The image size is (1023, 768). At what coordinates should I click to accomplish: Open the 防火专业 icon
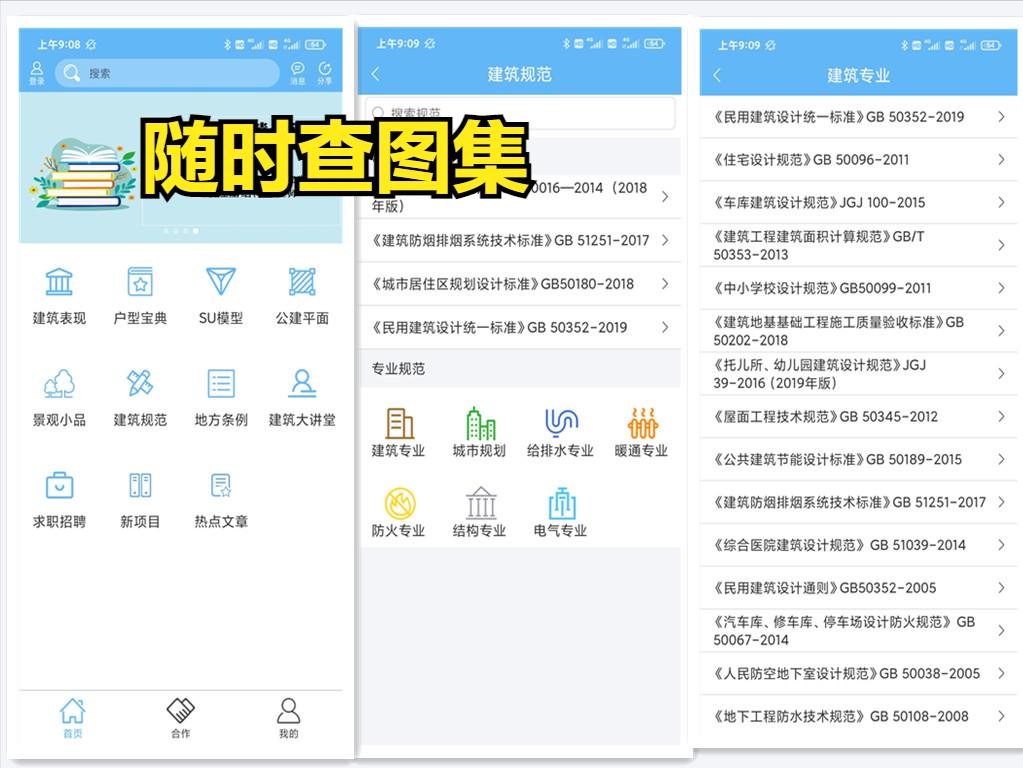(400, 508)
